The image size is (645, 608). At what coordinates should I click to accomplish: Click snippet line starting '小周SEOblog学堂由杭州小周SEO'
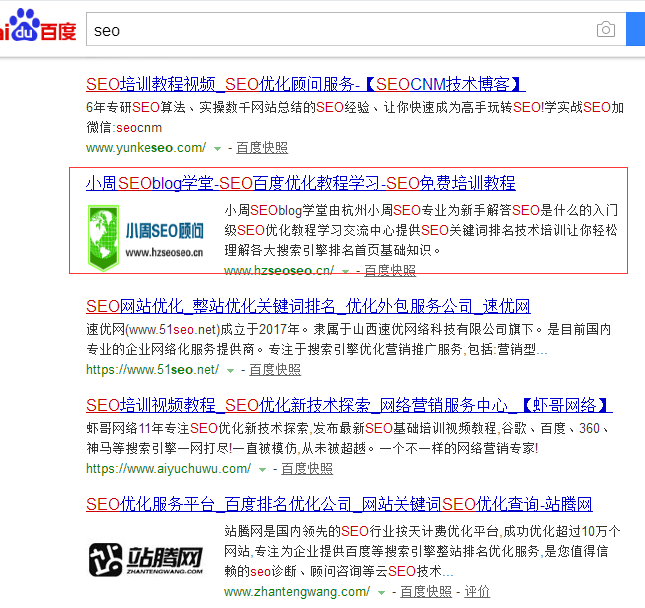tap(421, 210)
